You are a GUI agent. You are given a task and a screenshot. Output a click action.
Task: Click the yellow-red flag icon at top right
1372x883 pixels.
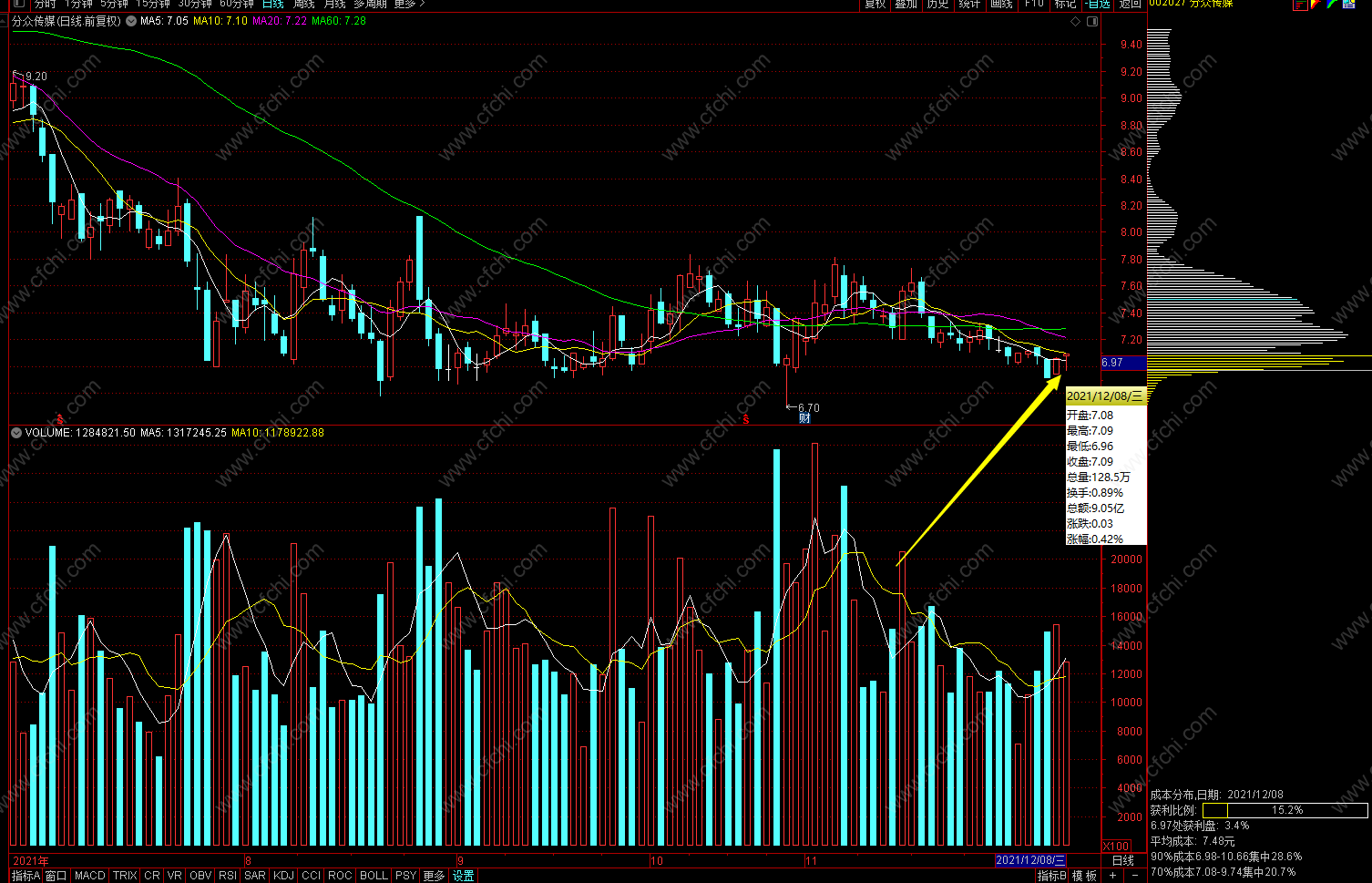[1316, 4]
